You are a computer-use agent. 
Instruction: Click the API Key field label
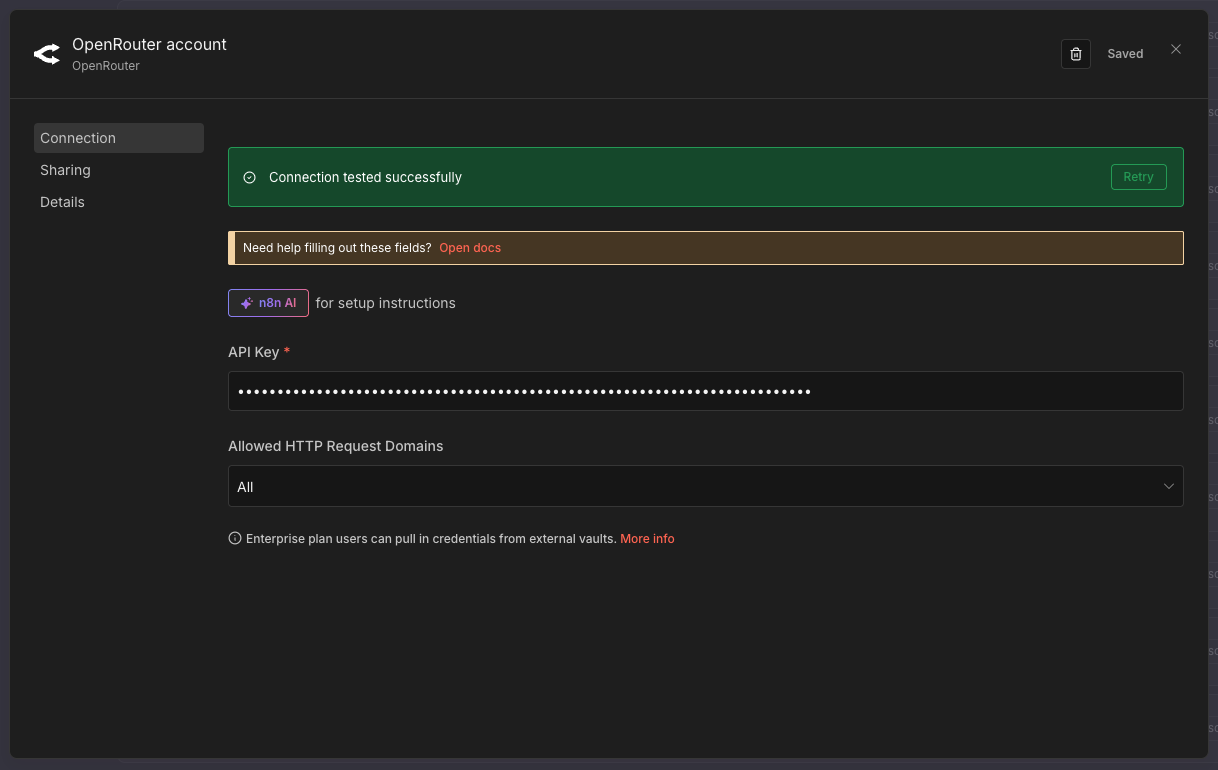pos(253,352)
